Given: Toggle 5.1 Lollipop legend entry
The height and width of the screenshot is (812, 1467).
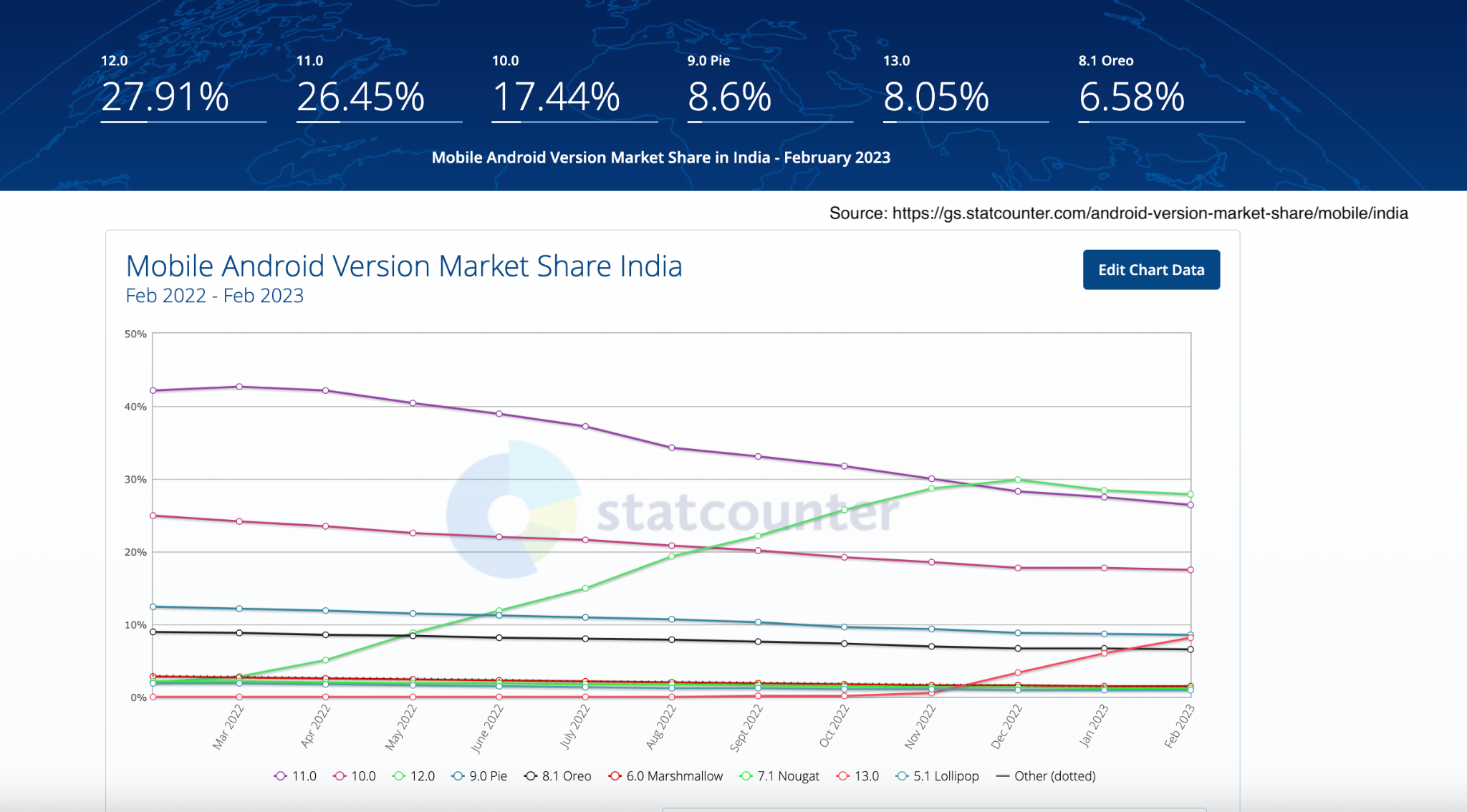Looking at the screenshot, I should (938, 776).
